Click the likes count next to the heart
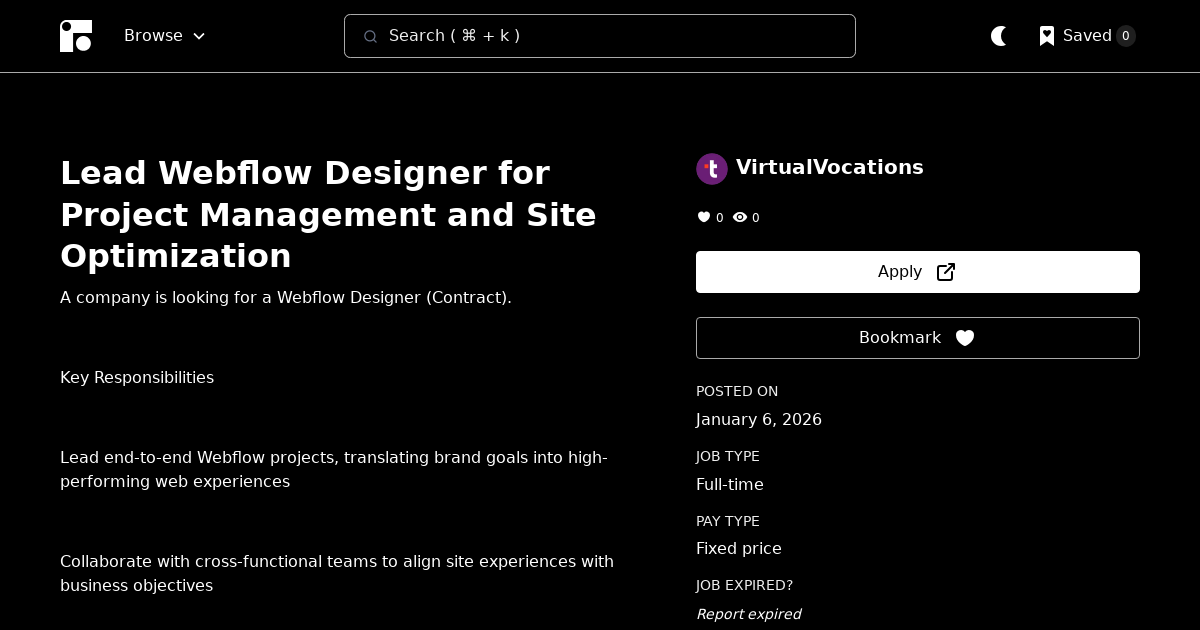The image size is (1200, 630). coord(720,217)
